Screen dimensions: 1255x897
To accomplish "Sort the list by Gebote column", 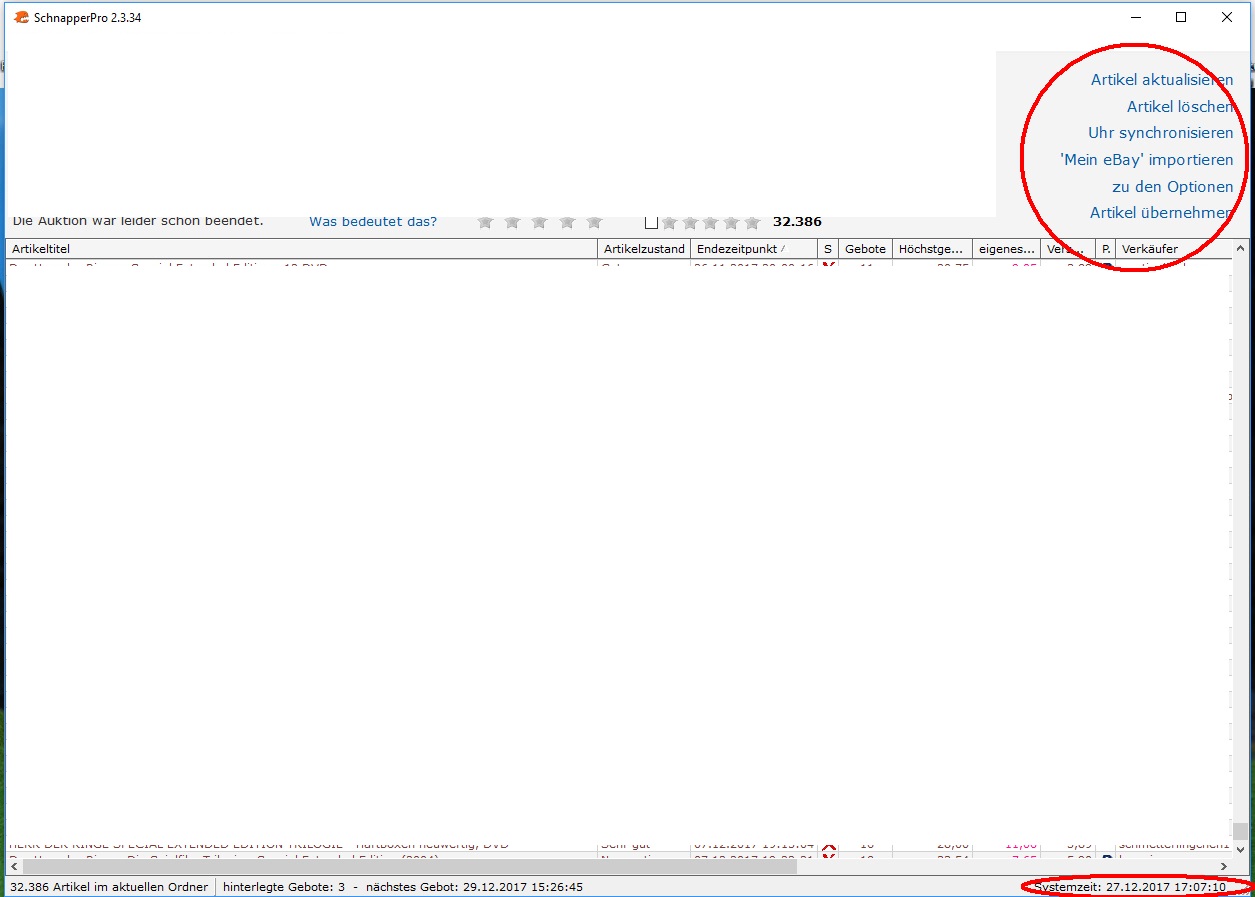I will click(x=865, y=249).
